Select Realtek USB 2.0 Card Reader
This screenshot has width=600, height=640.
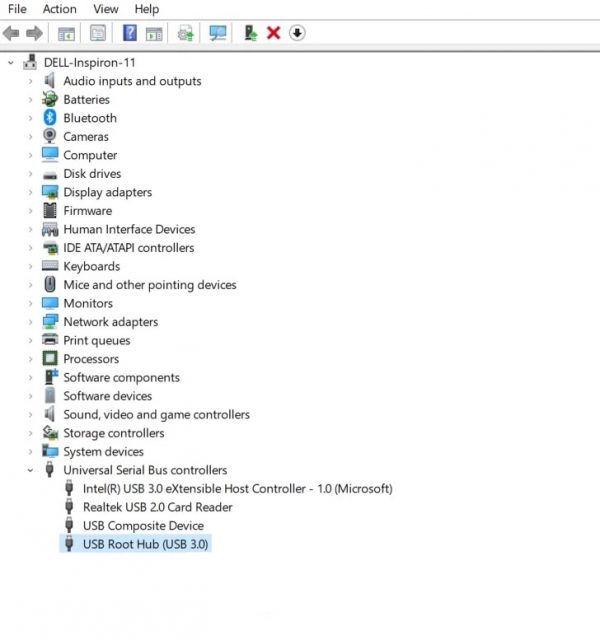pyautogui.click(x=157, y=507)
